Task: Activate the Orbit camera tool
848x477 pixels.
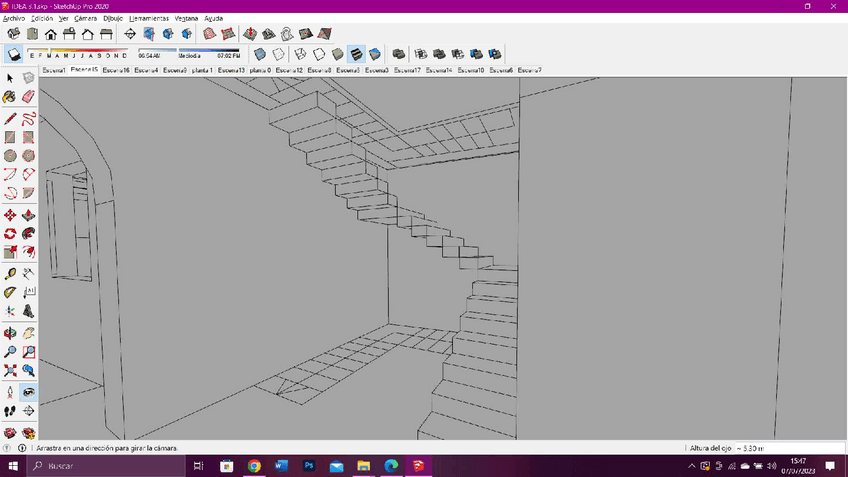Action: (x=10, y=332)
